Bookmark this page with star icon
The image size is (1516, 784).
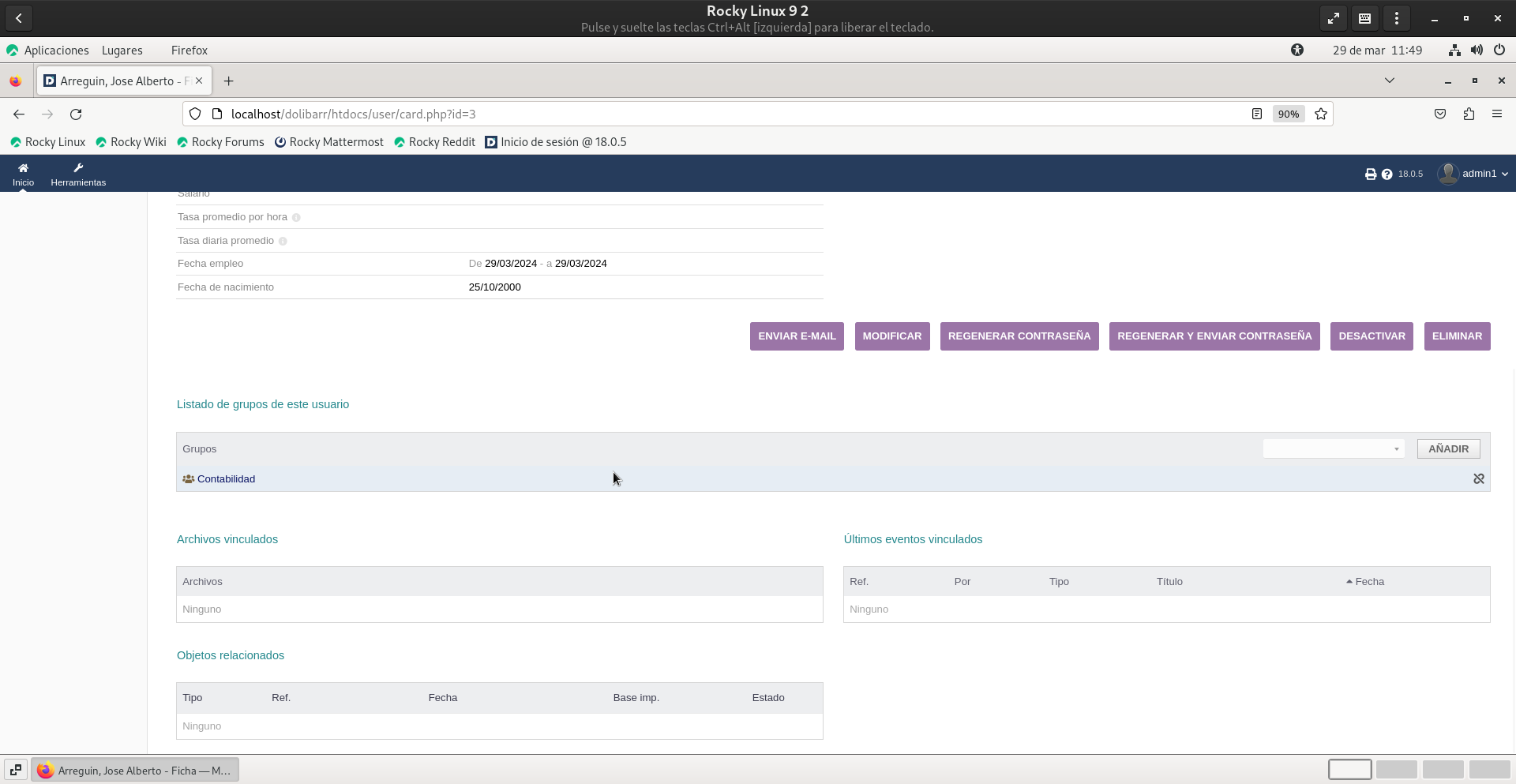(1320, 114)
